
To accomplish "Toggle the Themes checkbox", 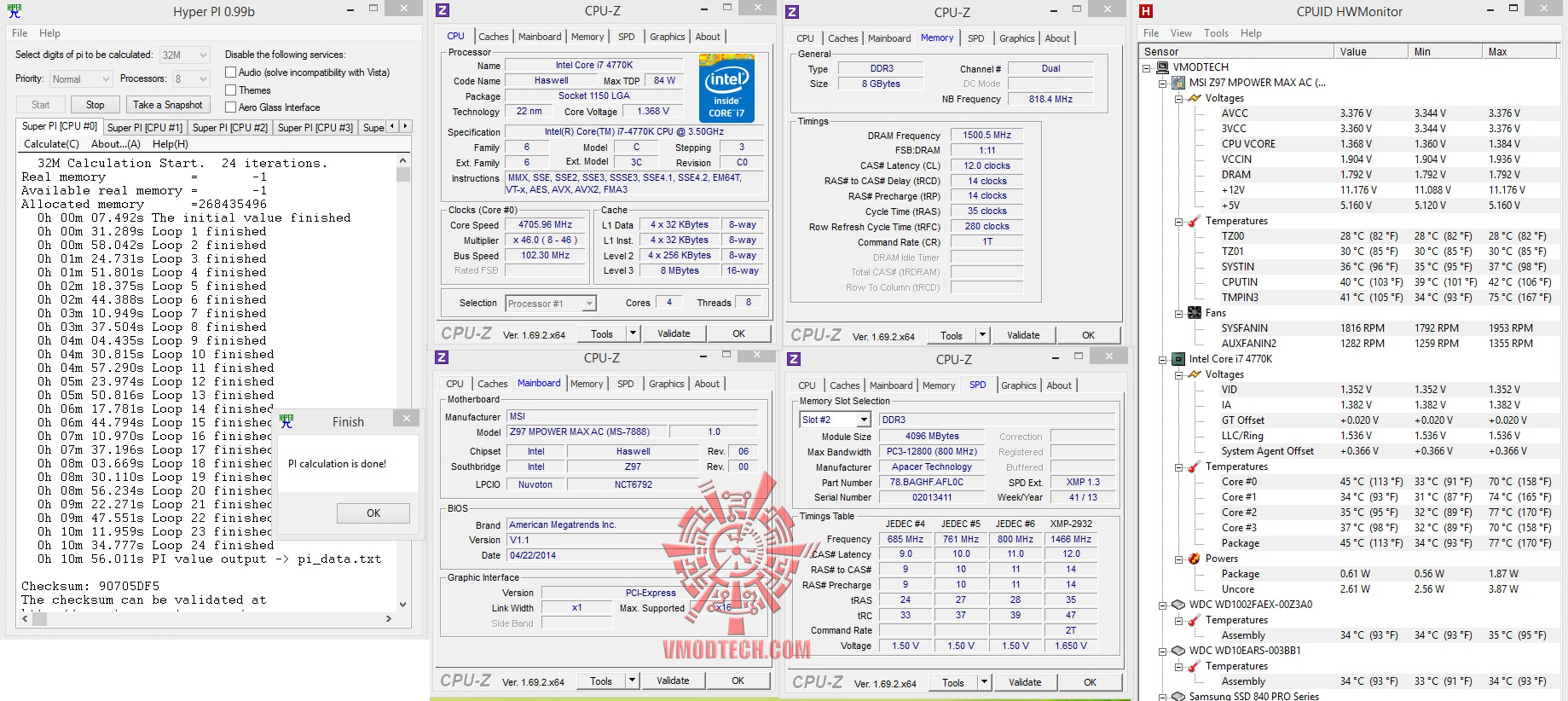I will (x=230, y=90).
